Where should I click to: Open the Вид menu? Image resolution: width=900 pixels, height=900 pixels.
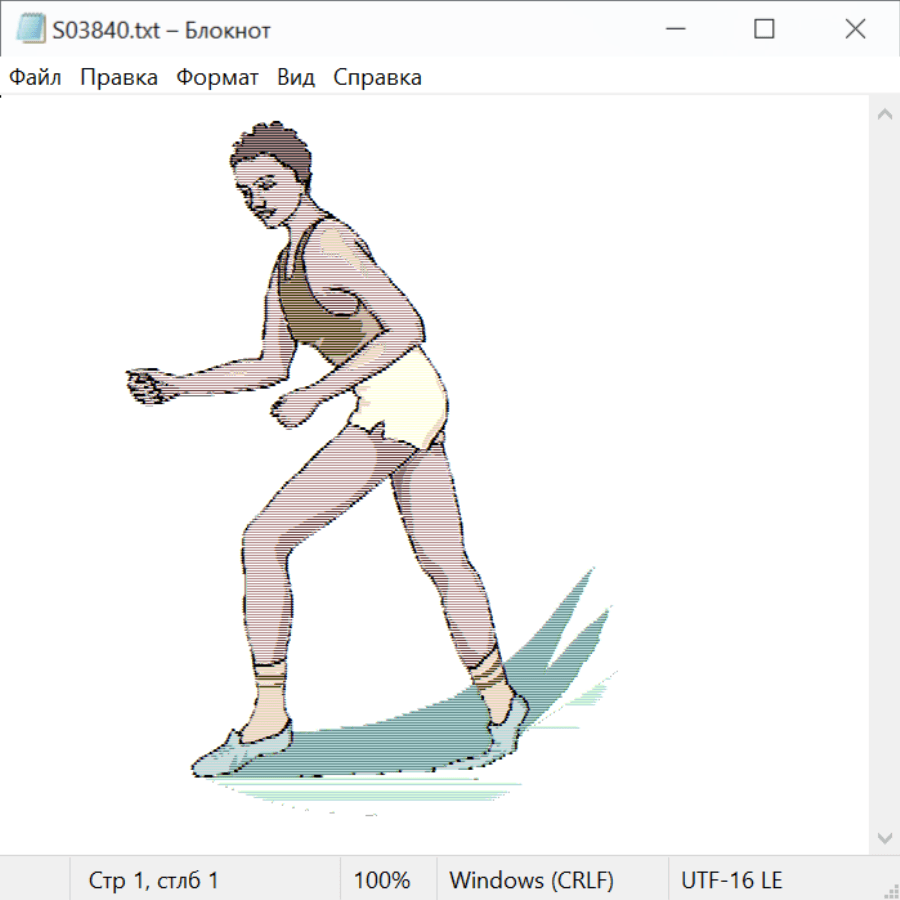point(296,78)
